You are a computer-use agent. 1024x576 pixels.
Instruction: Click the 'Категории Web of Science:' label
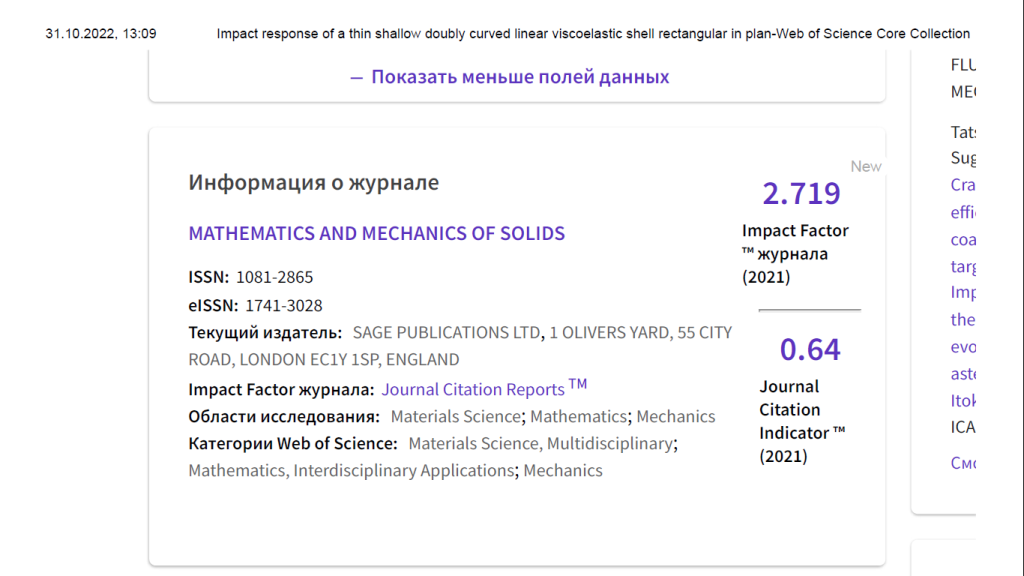coord(293,443)
